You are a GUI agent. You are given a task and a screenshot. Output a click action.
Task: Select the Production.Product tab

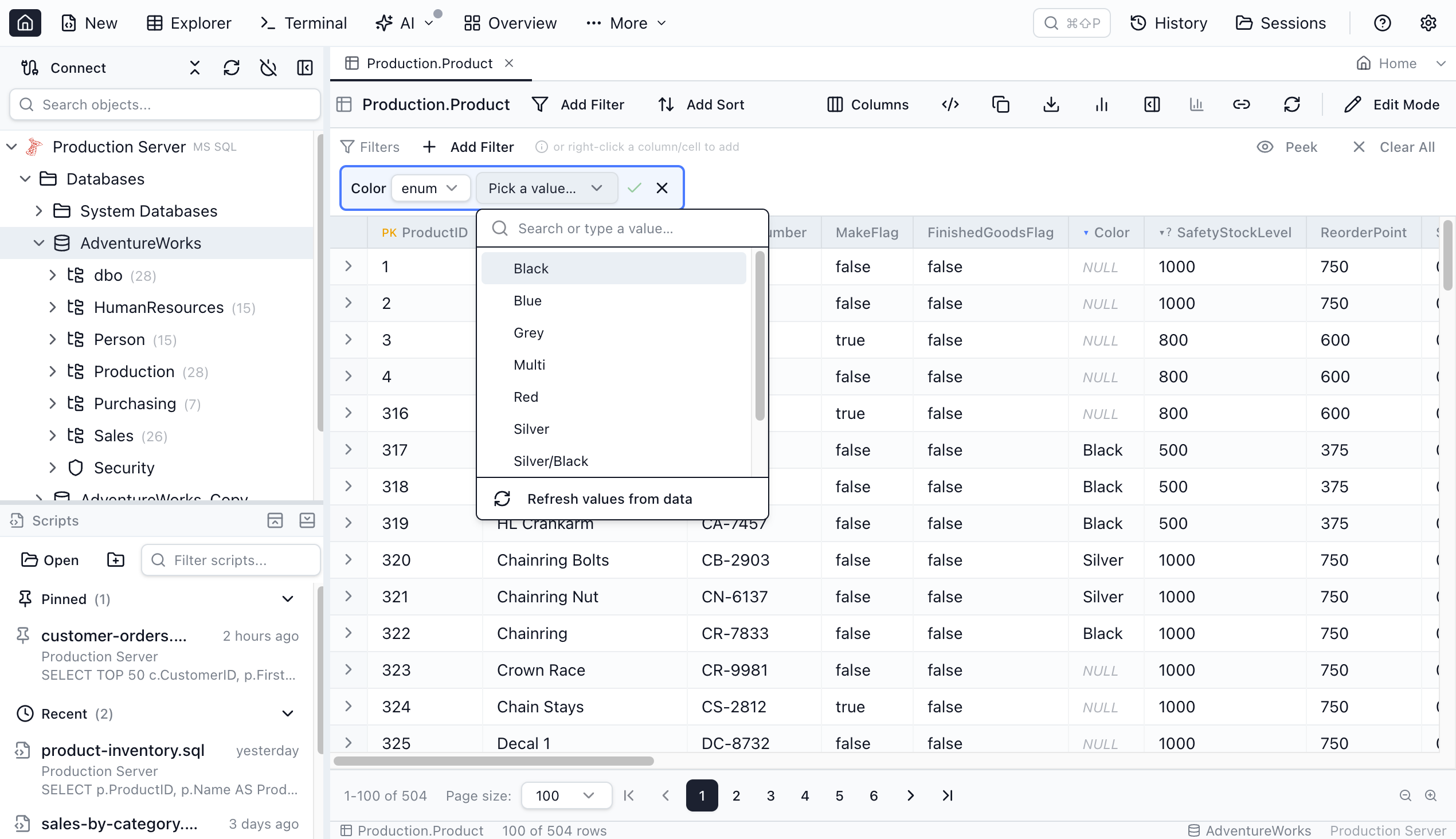tap(429, 64)
